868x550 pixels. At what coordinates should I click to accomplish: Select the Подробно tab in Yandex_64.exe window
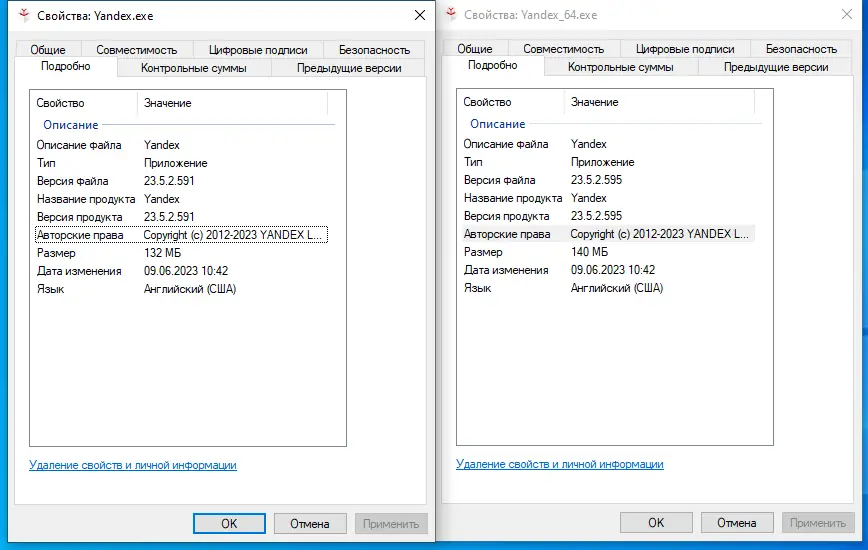click(493, 65)
